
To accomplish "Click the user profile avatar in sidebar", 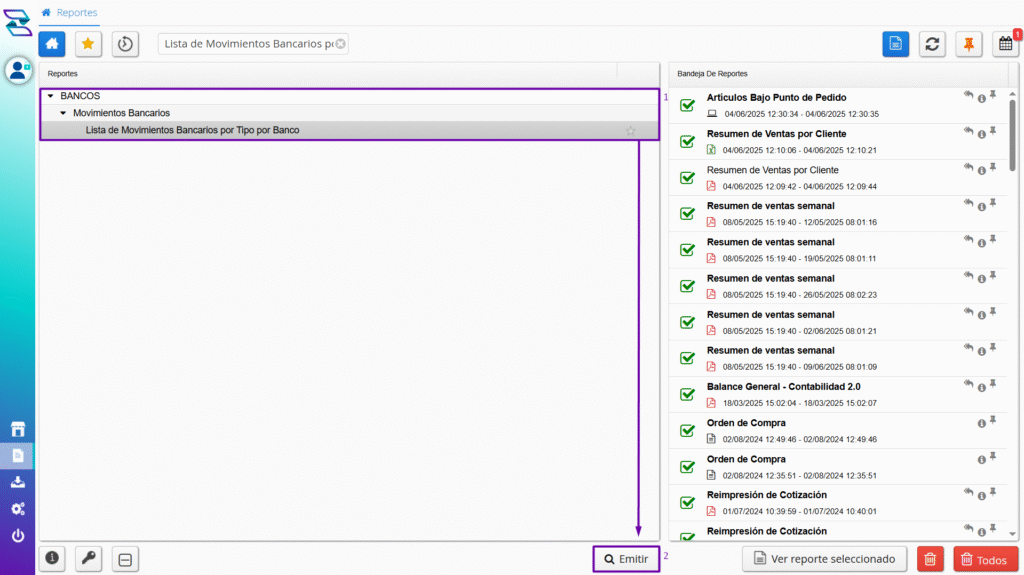I will [18, 70].
